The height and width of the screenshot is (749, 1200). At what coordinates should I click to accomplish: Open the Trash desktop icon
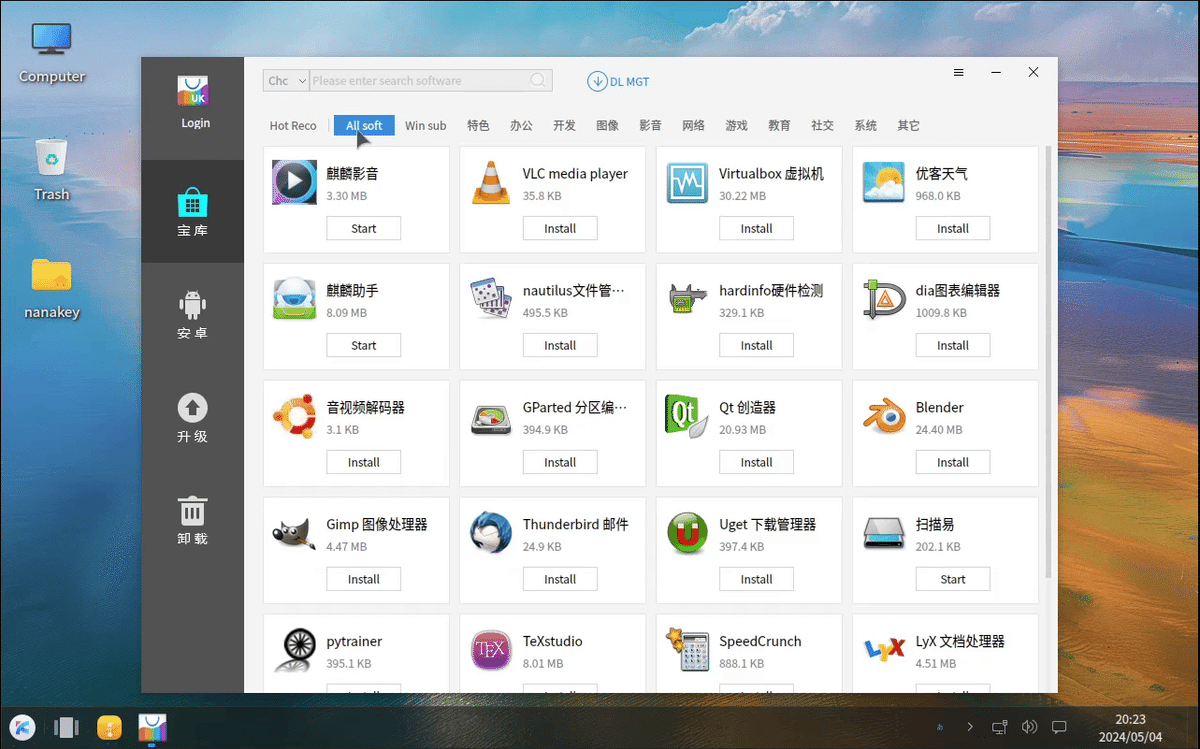[x=52, y=170]
